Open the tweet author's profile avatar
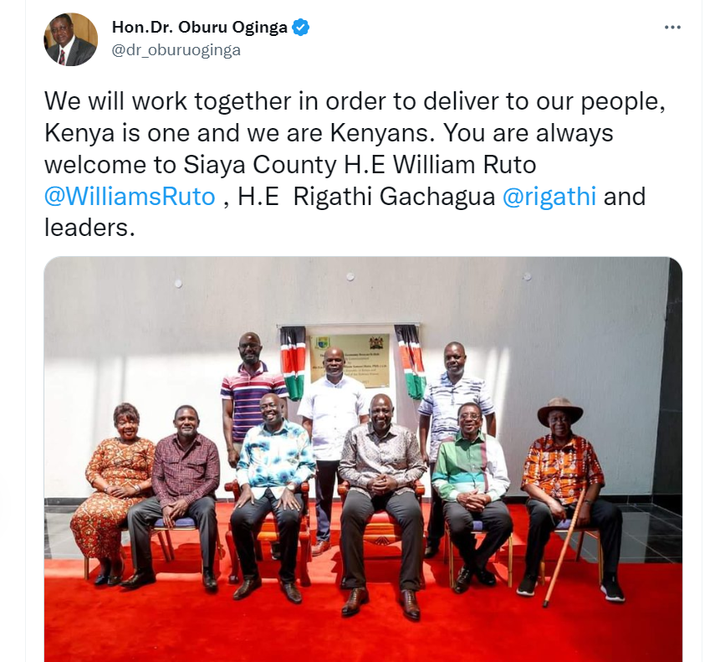The image size is (720, 662). coord(71,39)
